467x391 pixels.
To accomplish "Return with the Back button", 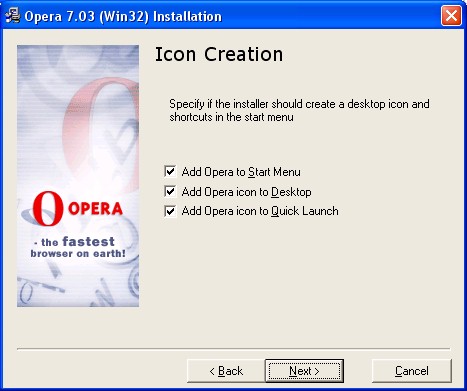I will pos(226,371).
